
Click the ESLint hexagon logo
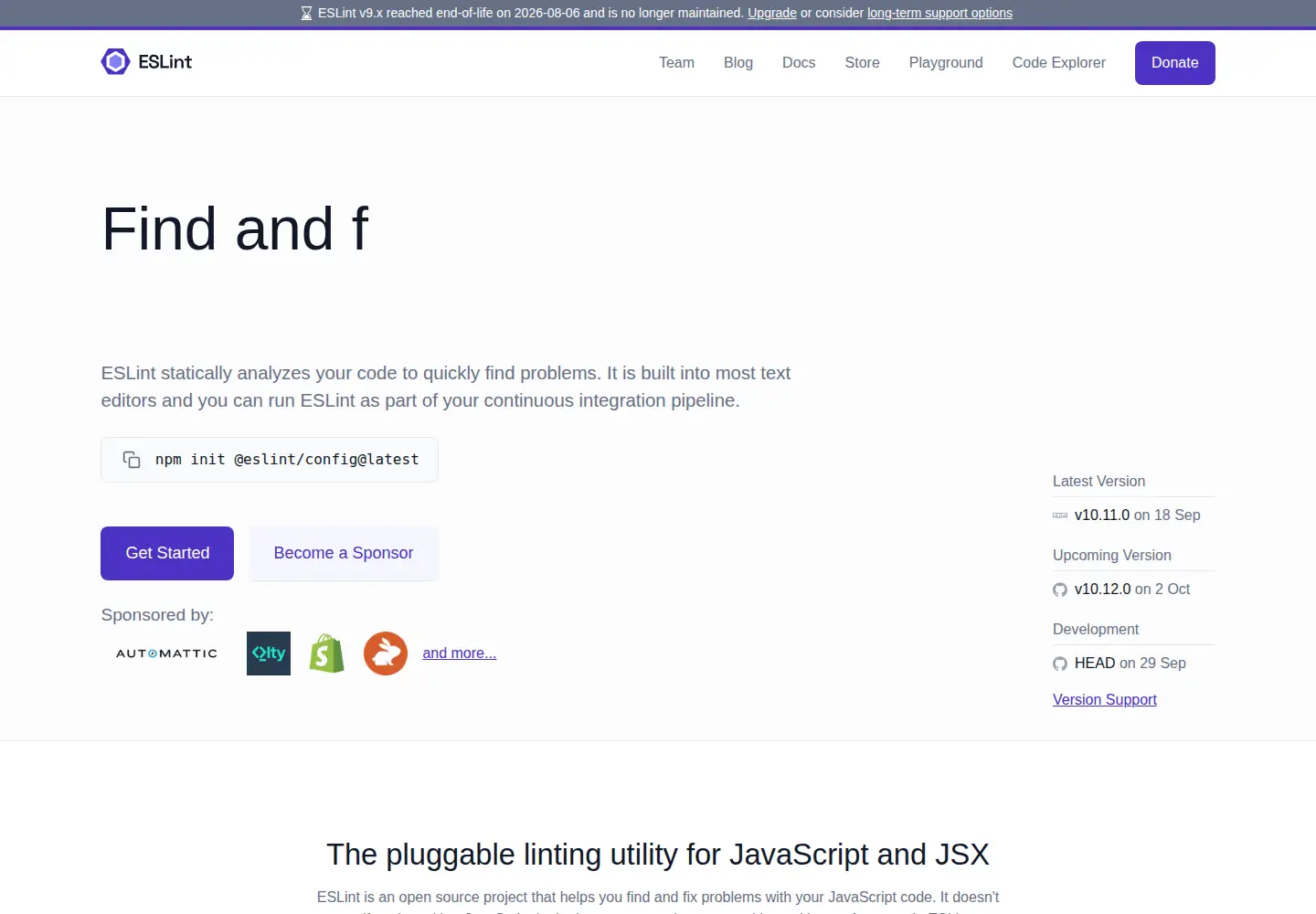115,61
